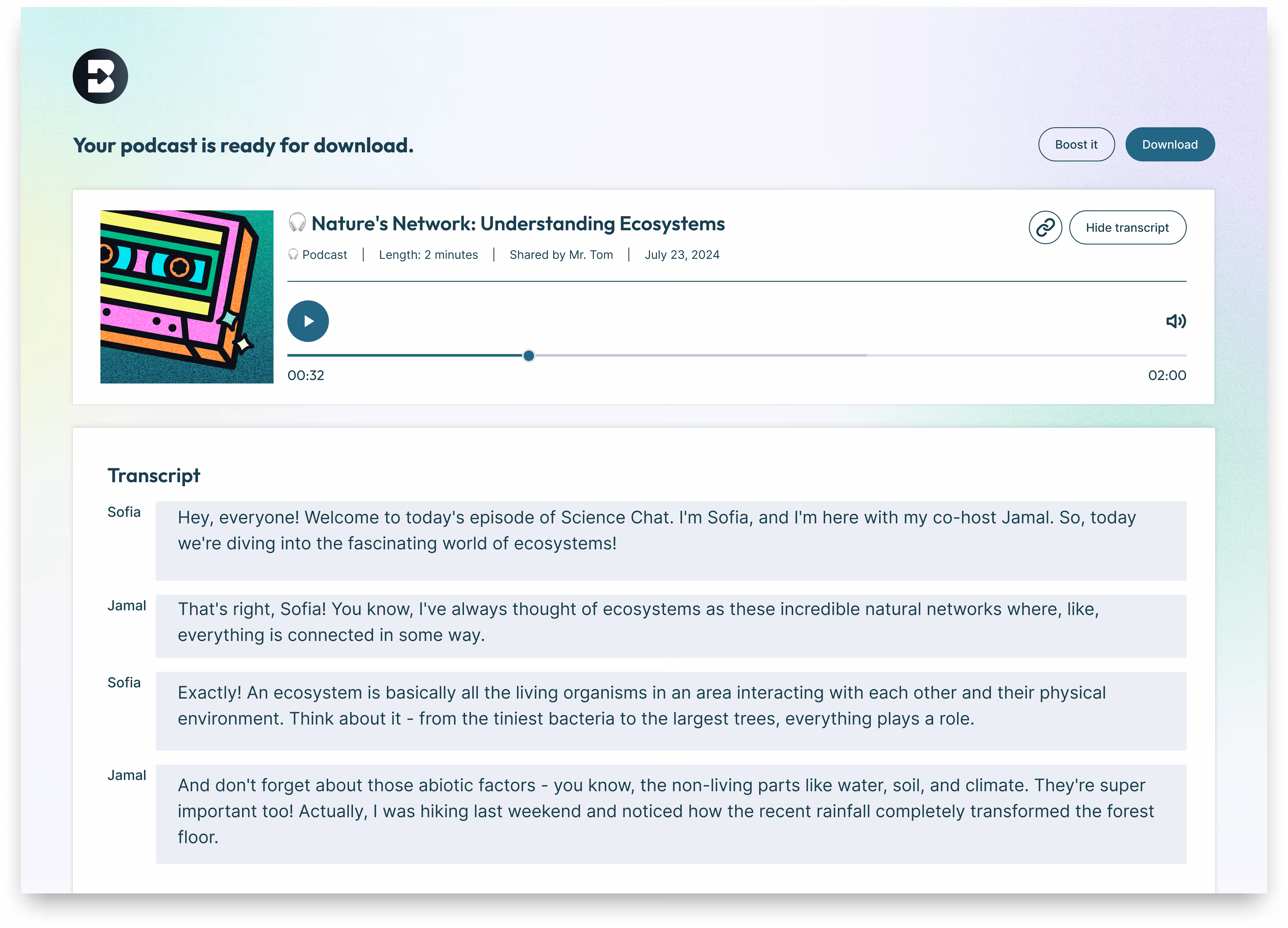Play the podcast audio

tap(308, 321)
